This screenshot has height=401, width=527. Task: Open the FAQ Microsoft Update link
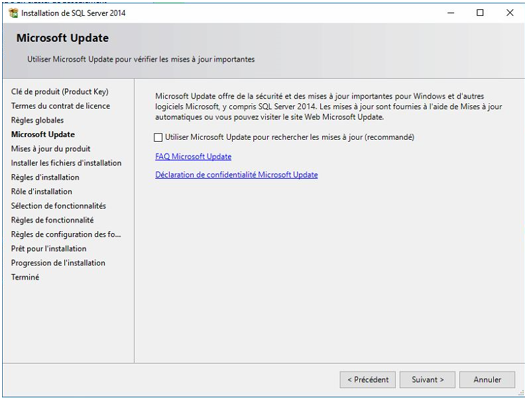coord(193,157)
